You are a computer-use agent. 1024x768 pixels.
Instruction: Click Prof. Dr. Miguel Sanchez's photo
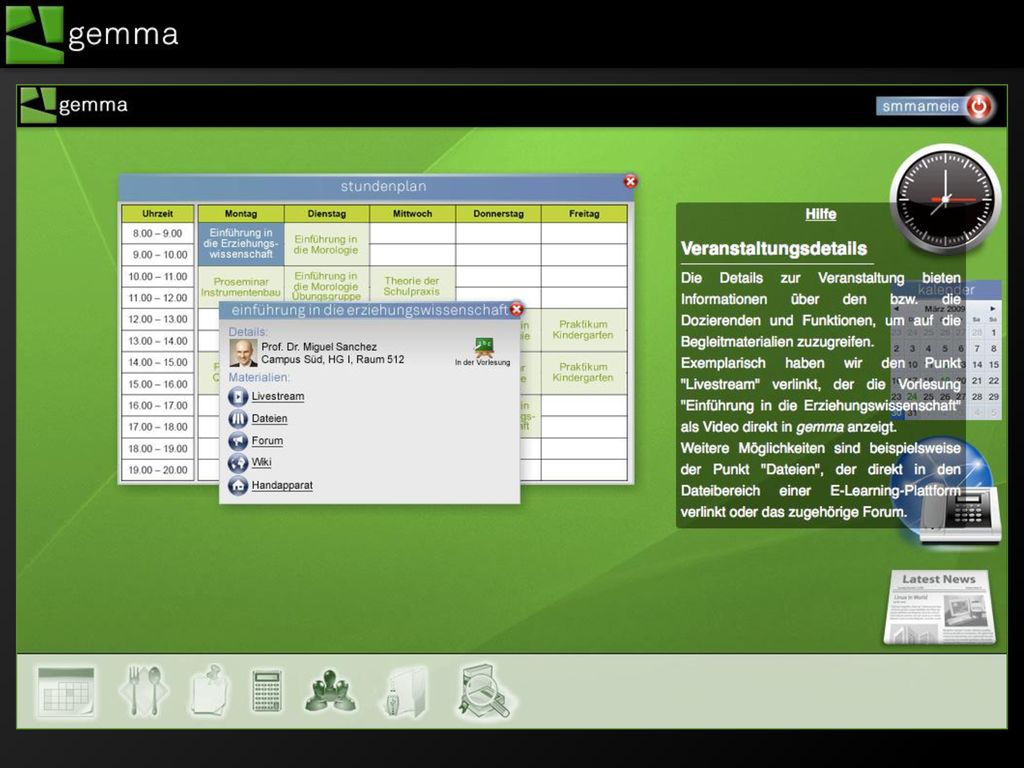click(x=243, y=353)
